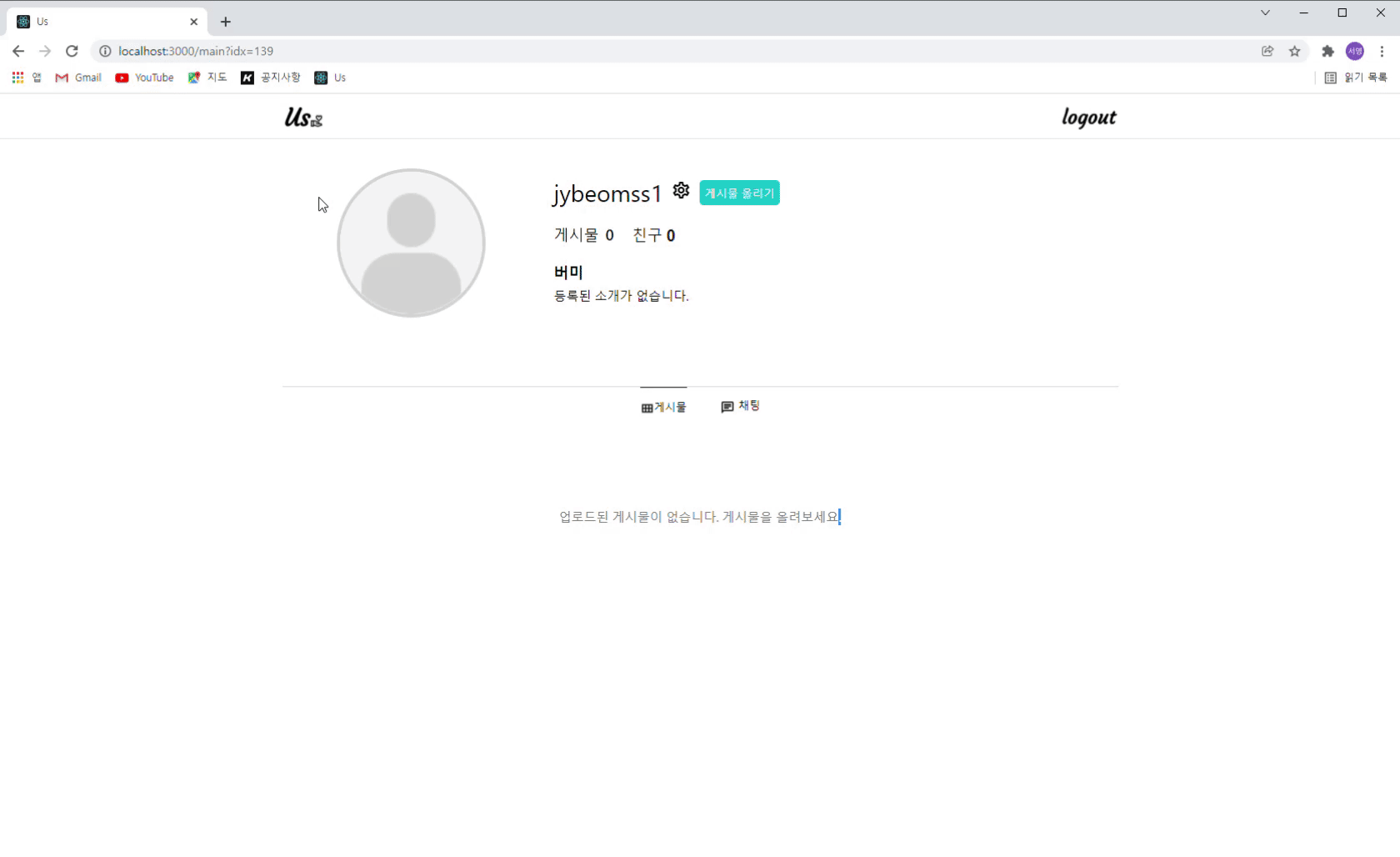Open the Chrome three-dot menu
The width and height of the screenshot is (1400, 857).
click(1382, 51)
